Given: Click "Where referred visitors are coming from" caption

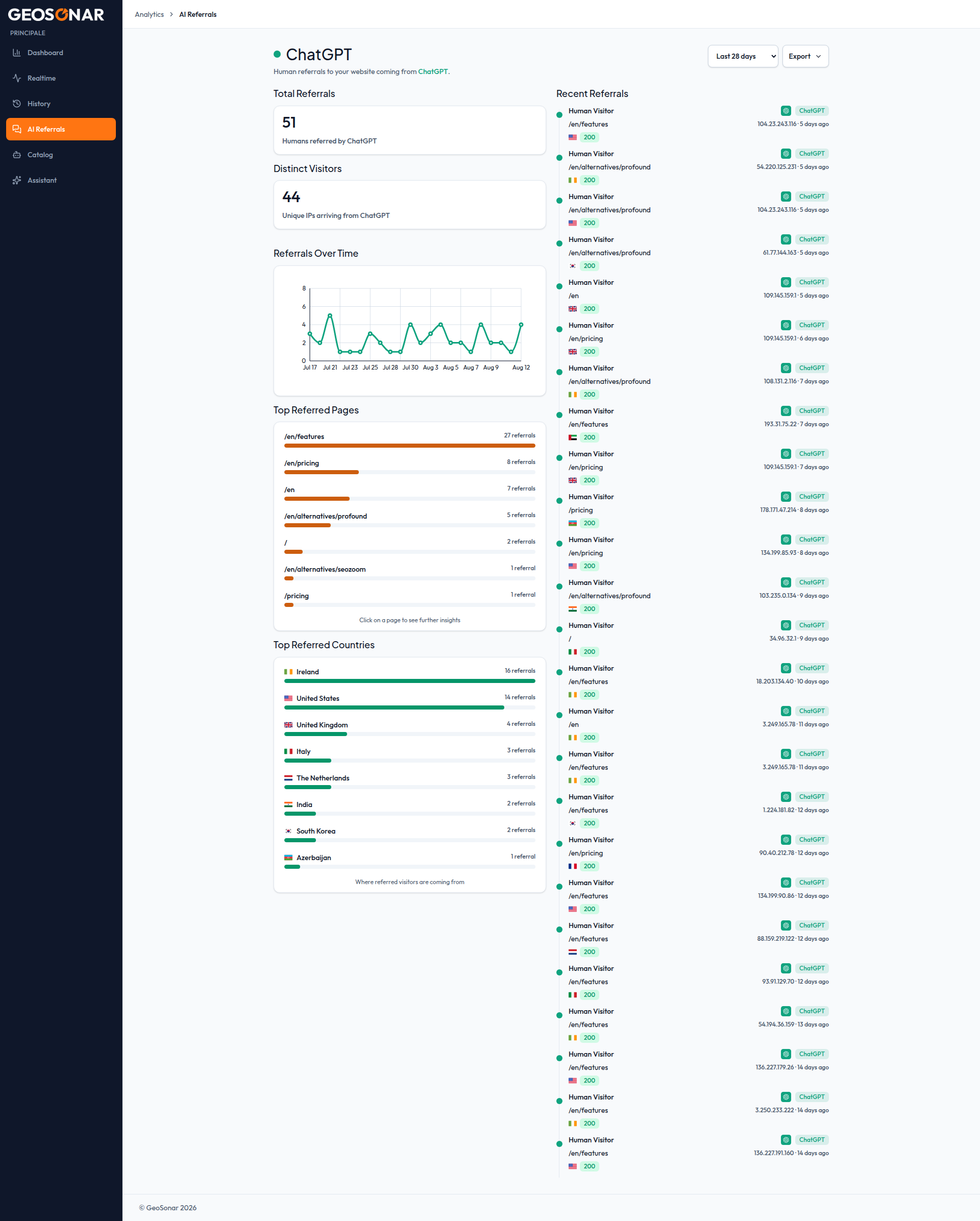Looking at the screenshot, I should click(x=410, y=882).
